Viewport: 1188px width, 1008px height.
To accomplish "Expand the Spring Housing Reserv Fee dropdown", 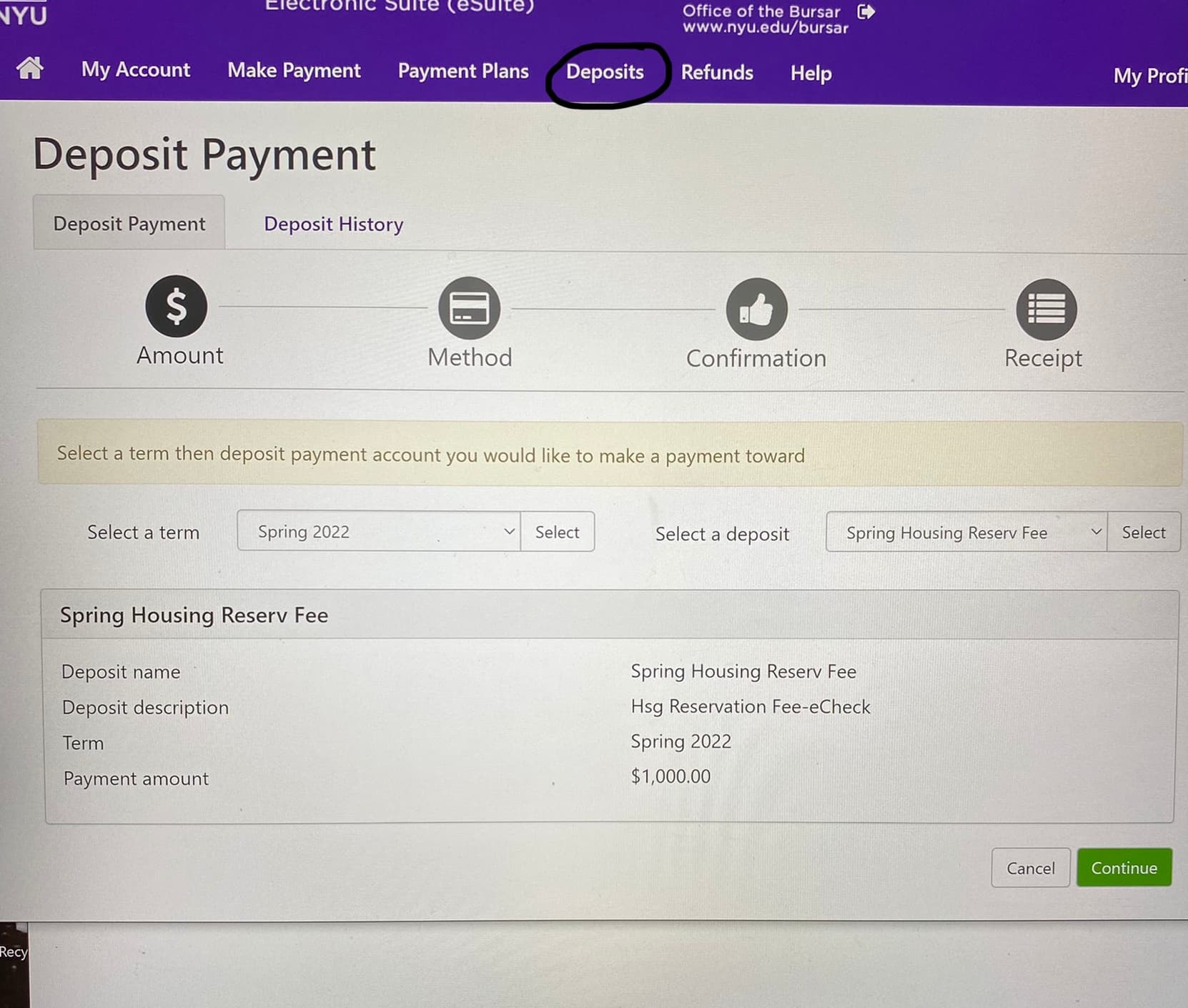I will pos(966,532).
